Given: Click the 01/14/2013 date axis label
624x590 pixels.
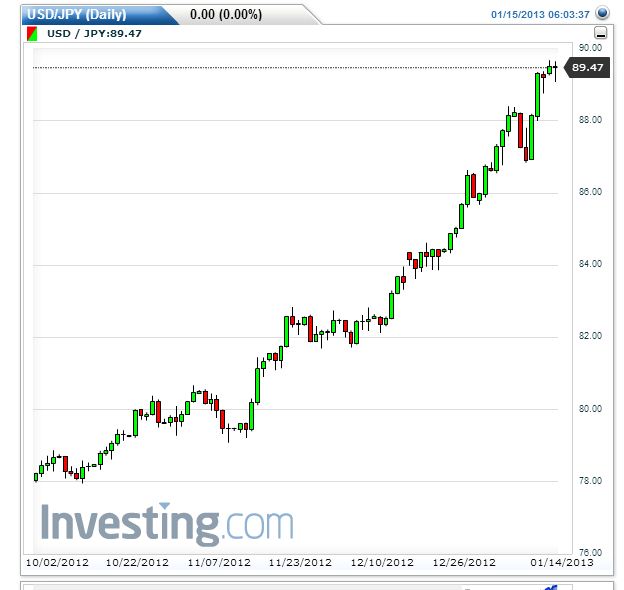Looking at the screenshot, I should pyautogui.click(x=562, y=563).
